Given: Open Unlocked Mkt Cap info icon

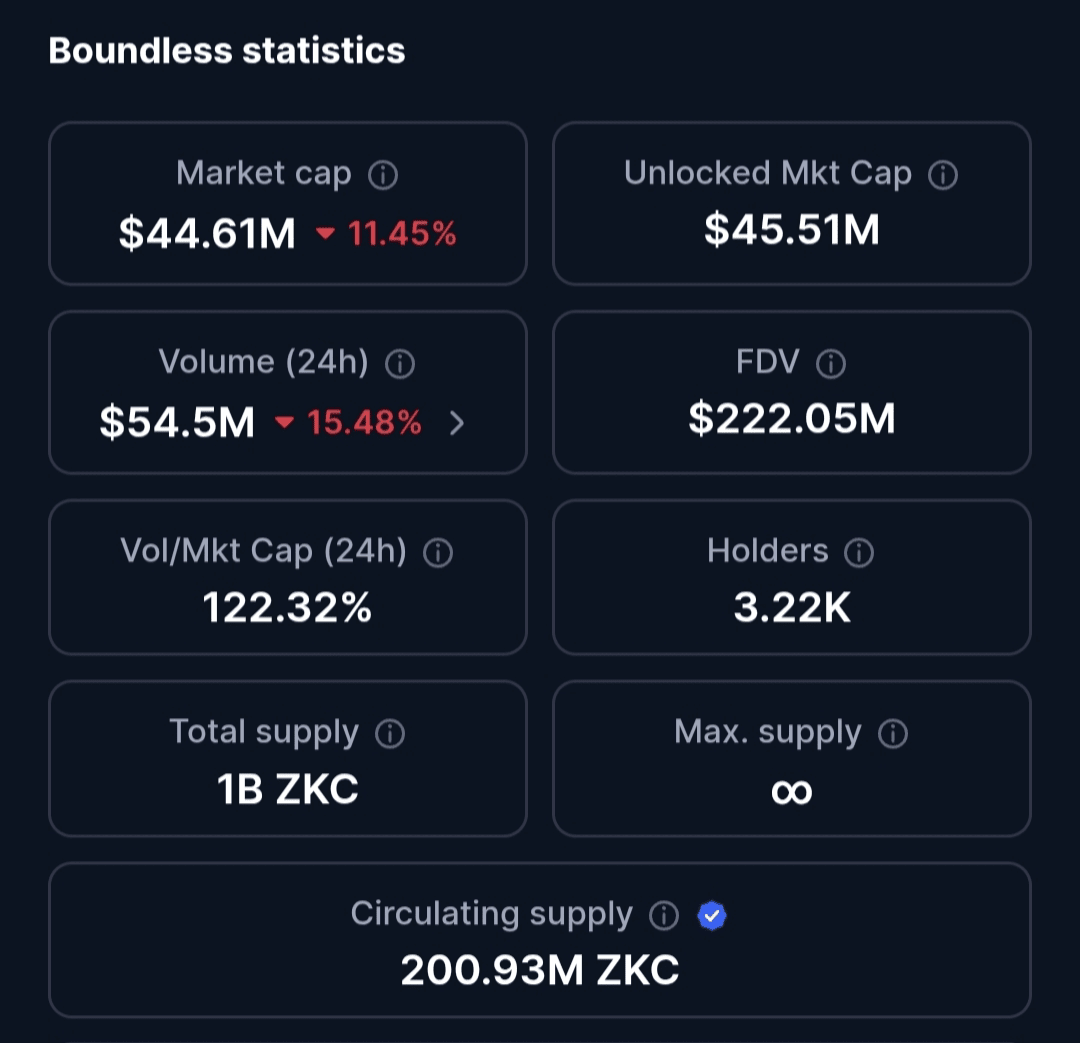Looking at the screenshot, I should tap(942, 175).
